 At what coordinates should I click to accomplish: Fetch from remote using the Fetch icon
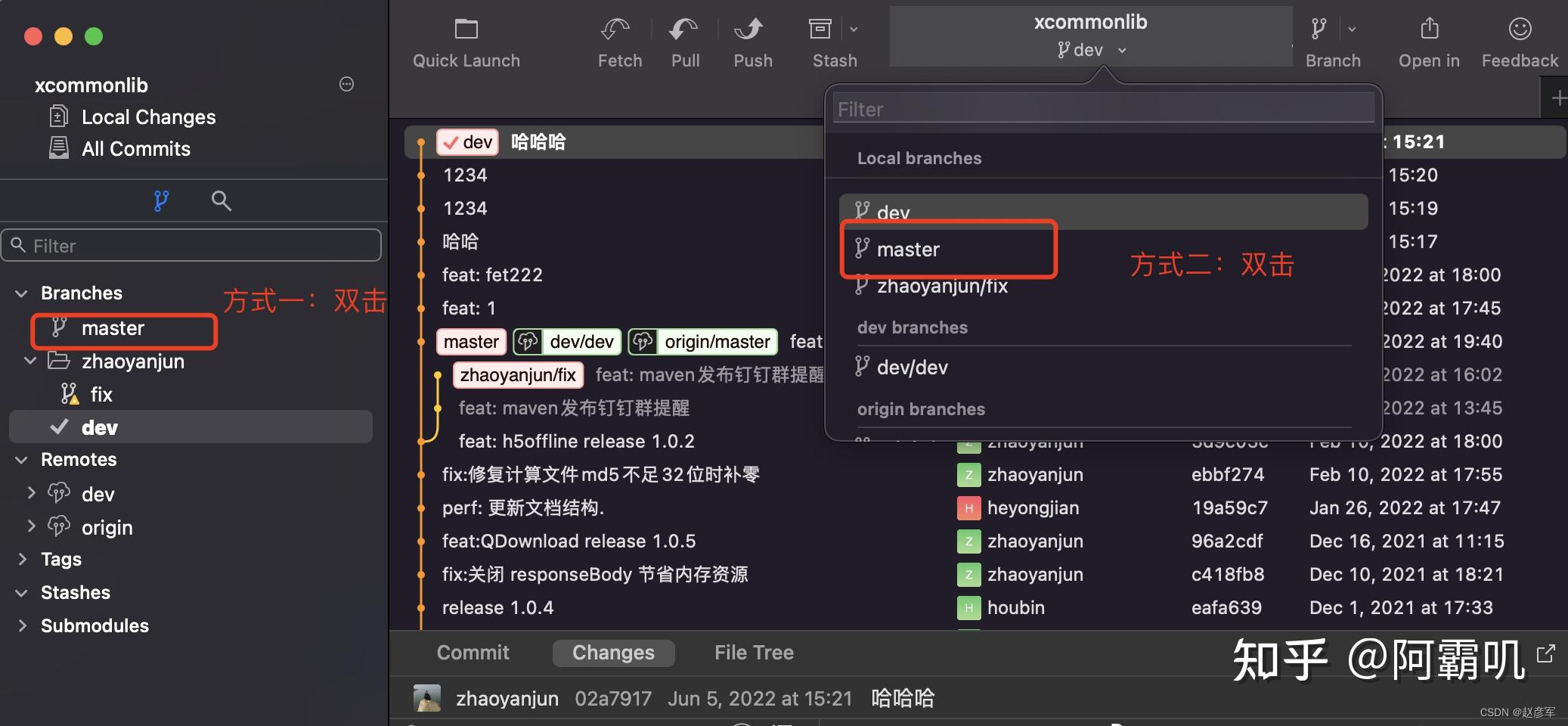[x=615, y=29]
